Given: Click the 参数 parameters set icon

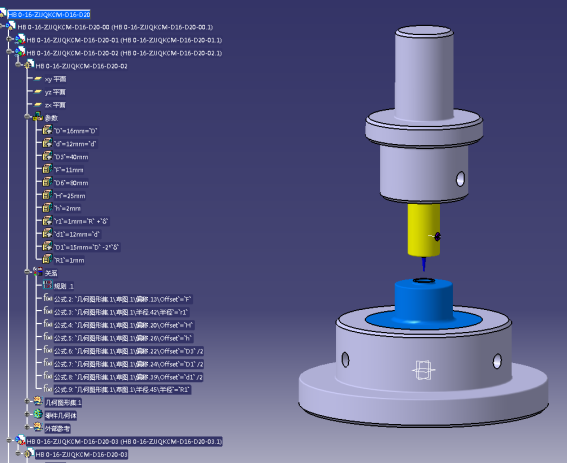Looking at the screenshot, I should 38,117.
